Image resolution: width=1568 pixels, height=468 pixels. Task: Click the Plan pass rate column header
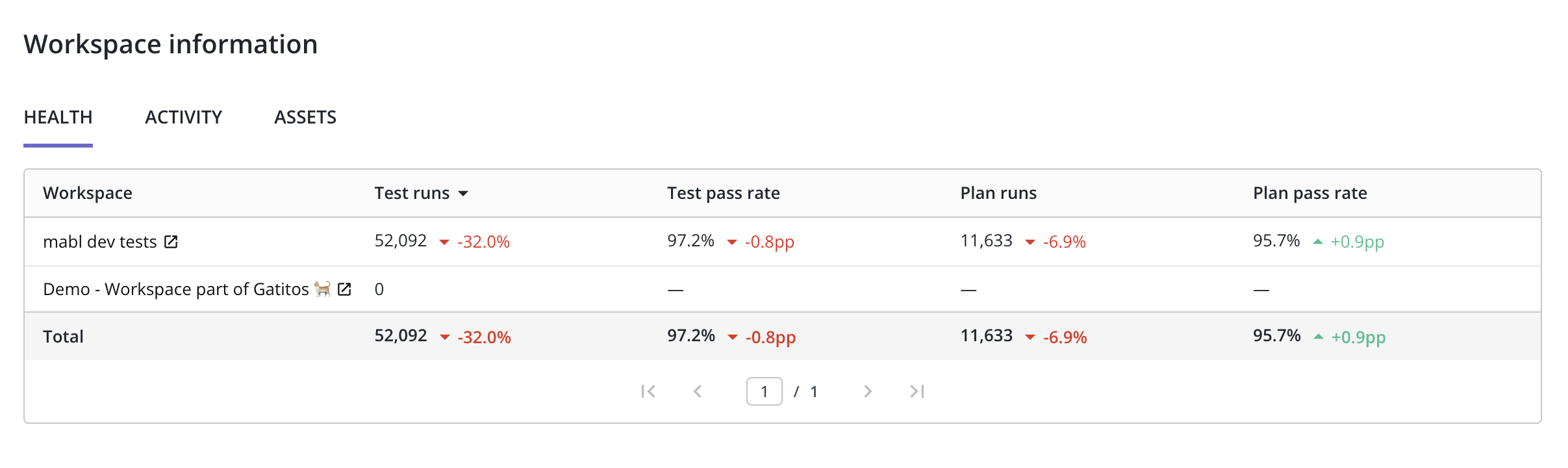(1309, 193)
